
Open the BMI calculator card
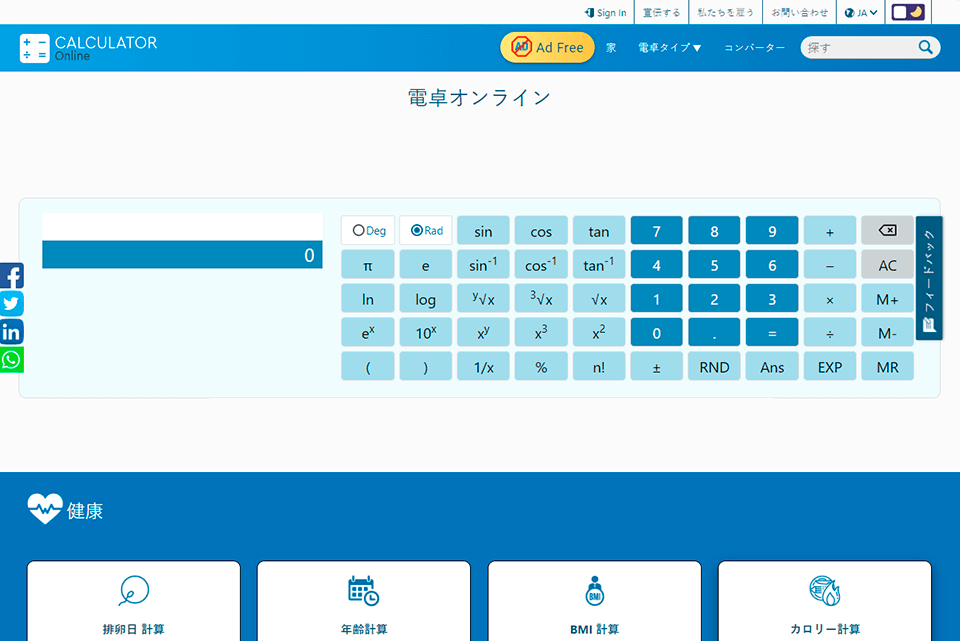594,601
